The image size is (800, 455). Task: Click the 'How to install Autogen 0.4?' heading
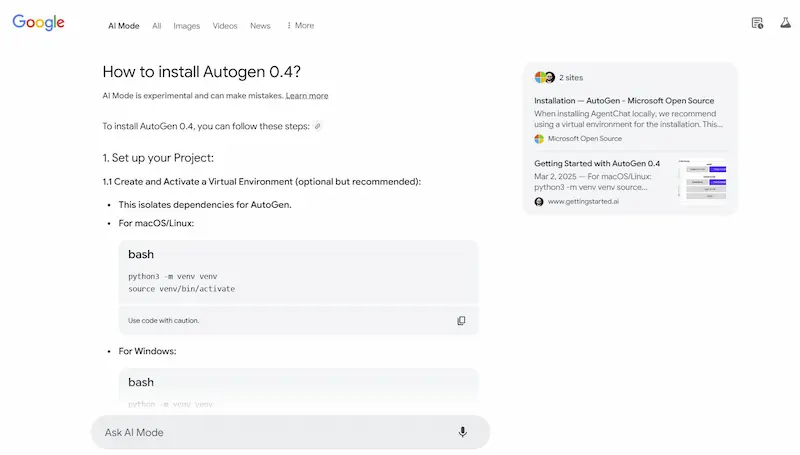pos(202,71)
